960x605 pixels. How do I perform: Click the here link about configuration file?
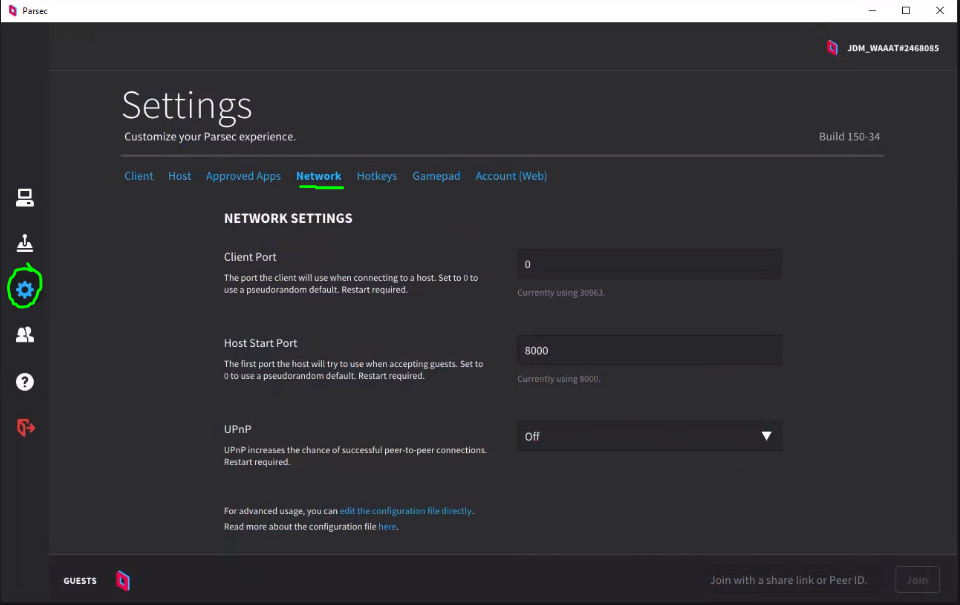387,527
